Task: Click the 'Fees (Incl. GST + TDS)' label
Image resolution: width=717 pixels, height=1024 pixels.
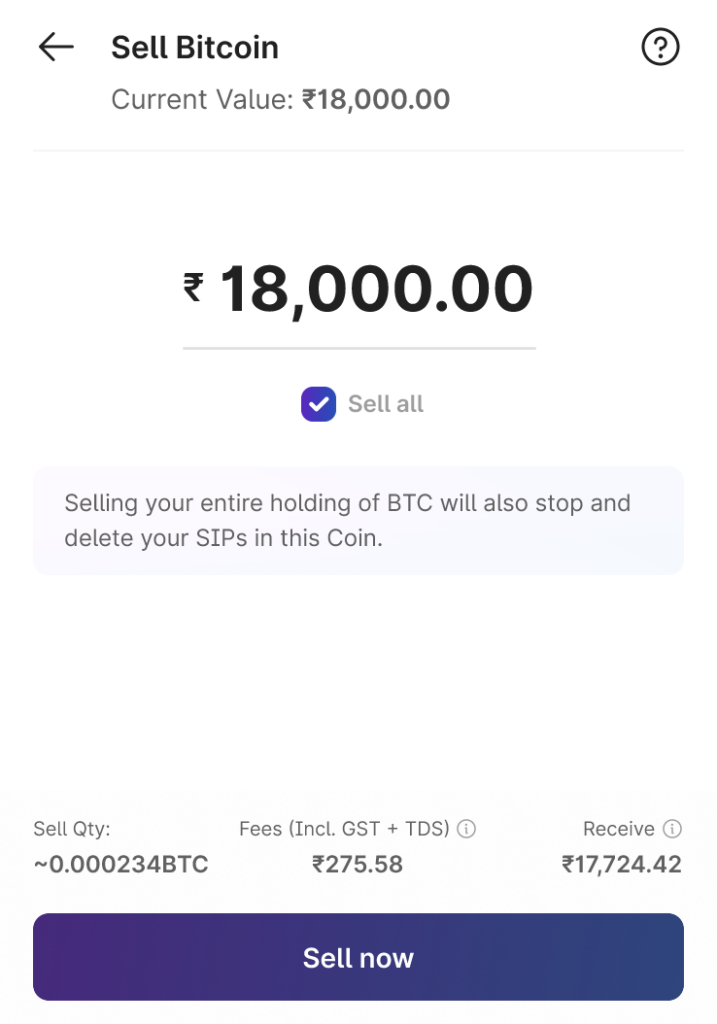Action: click(344, 829)
